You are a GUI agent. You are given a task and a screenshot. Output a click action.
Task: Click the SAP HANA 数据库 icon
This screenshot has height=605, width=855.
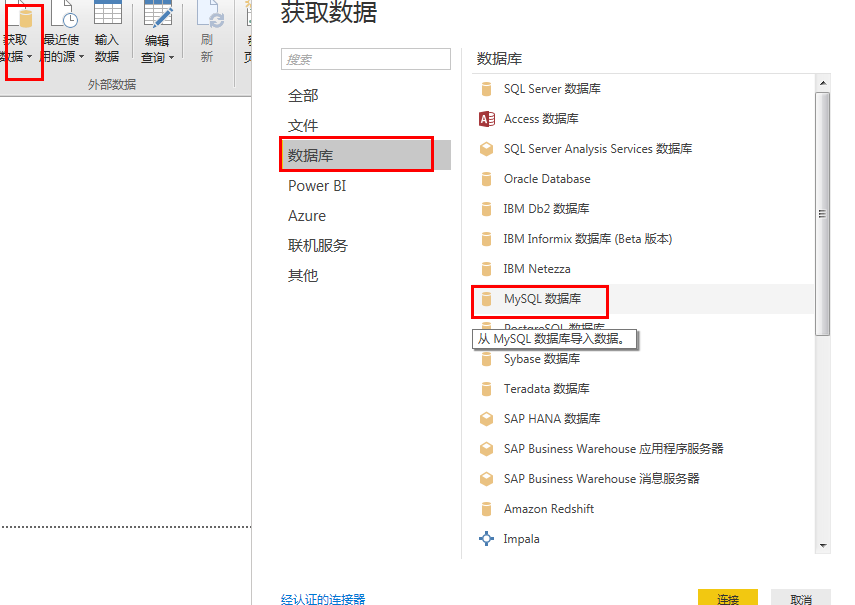[486, 419]
